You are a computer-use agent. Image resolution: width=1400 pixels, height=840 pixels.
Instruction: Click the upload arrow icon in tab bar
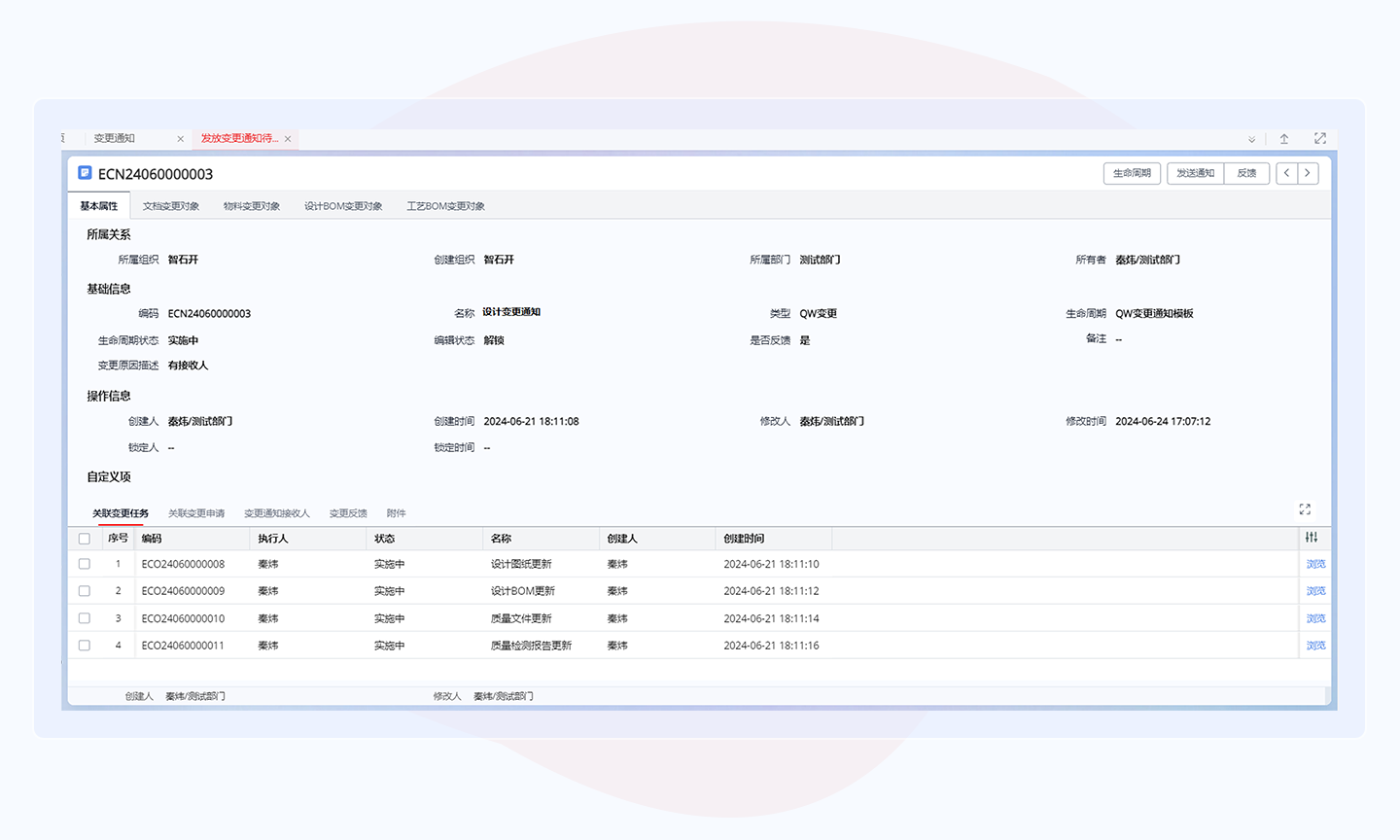[x=1283, y=139]
